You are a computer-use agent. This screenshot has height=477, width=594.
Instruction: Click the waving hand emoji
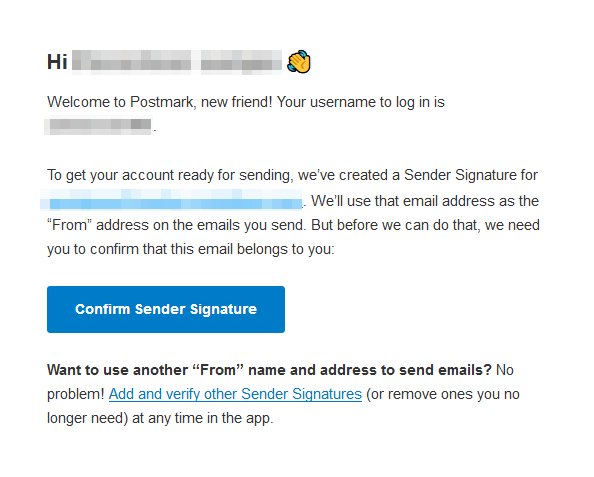299,61
